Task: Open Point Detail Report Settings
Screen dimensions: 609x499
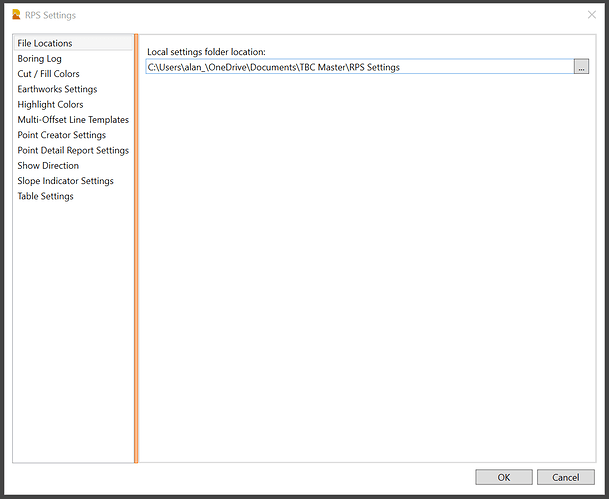Action: click(73, 150)
